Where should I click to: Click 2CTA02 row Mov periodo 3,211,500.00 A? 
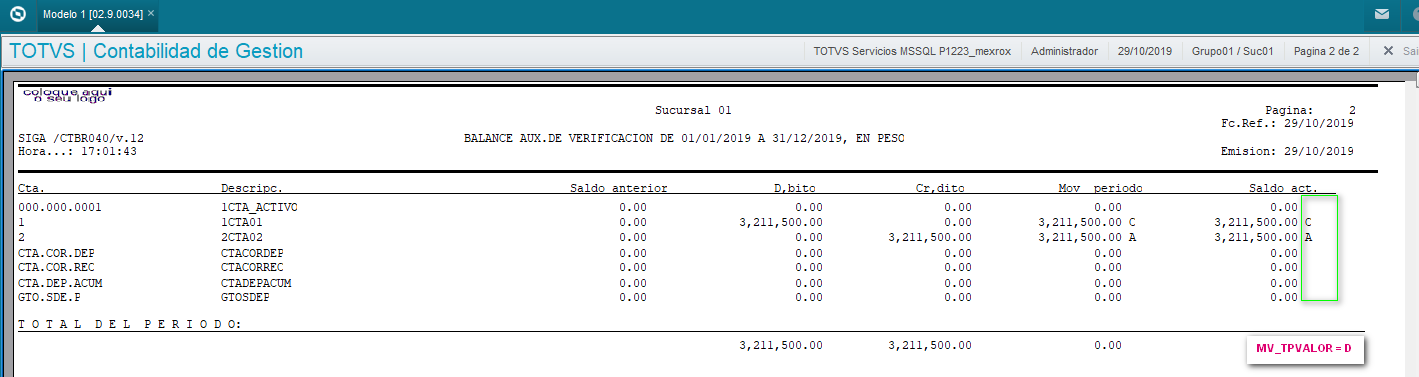[1087, 237]
